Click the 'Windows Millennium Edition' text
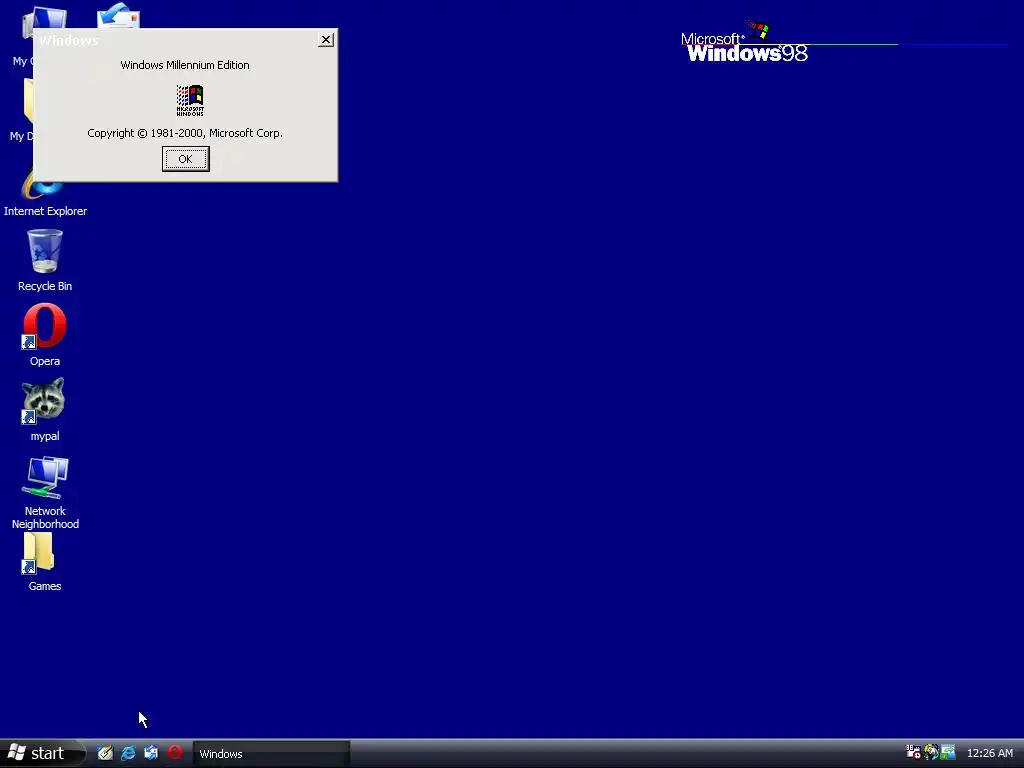This screenshot has width=1024, height=768. 185,65
